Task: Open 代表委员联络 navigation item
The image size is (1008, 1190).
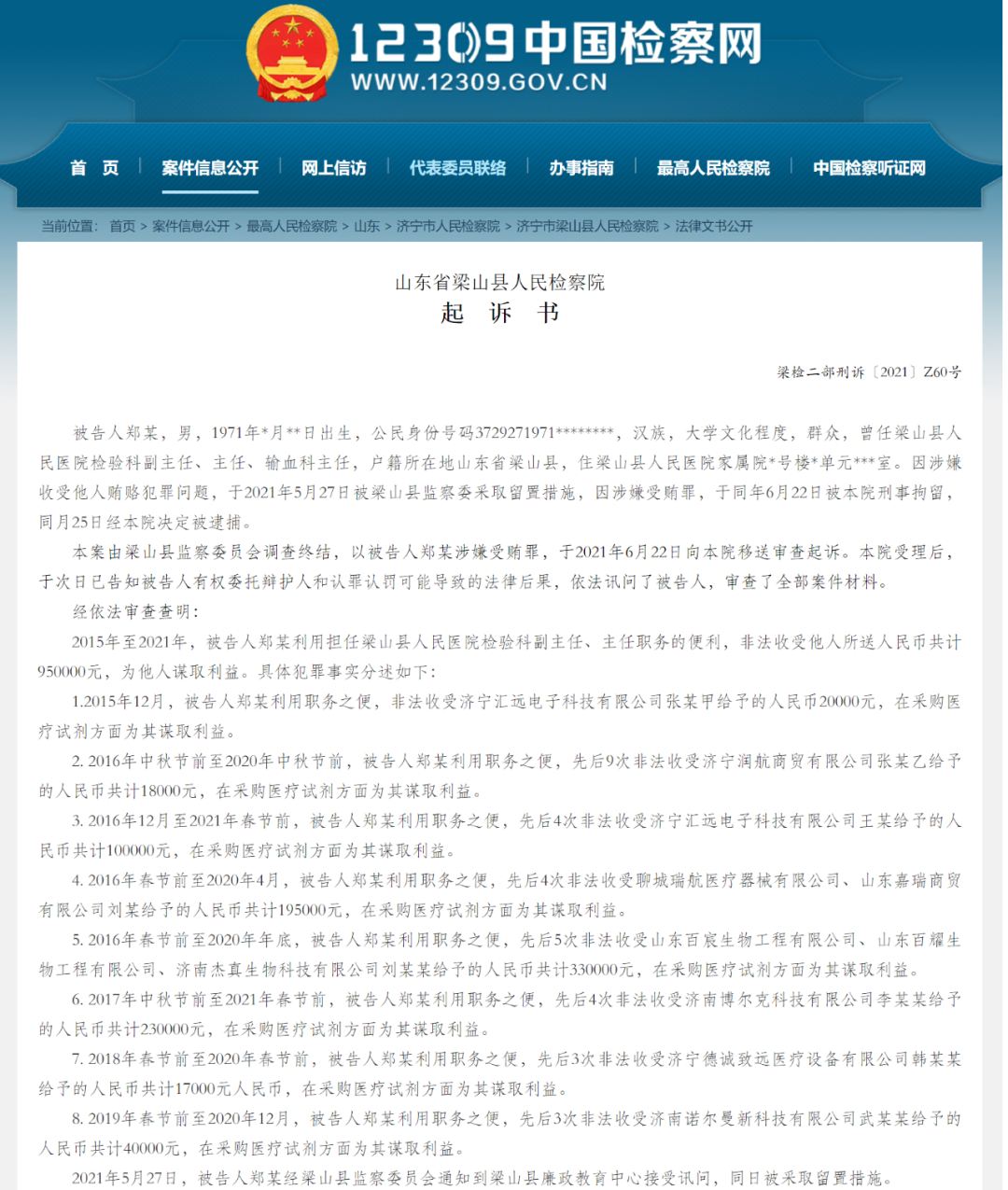Action: coord(457,168)
